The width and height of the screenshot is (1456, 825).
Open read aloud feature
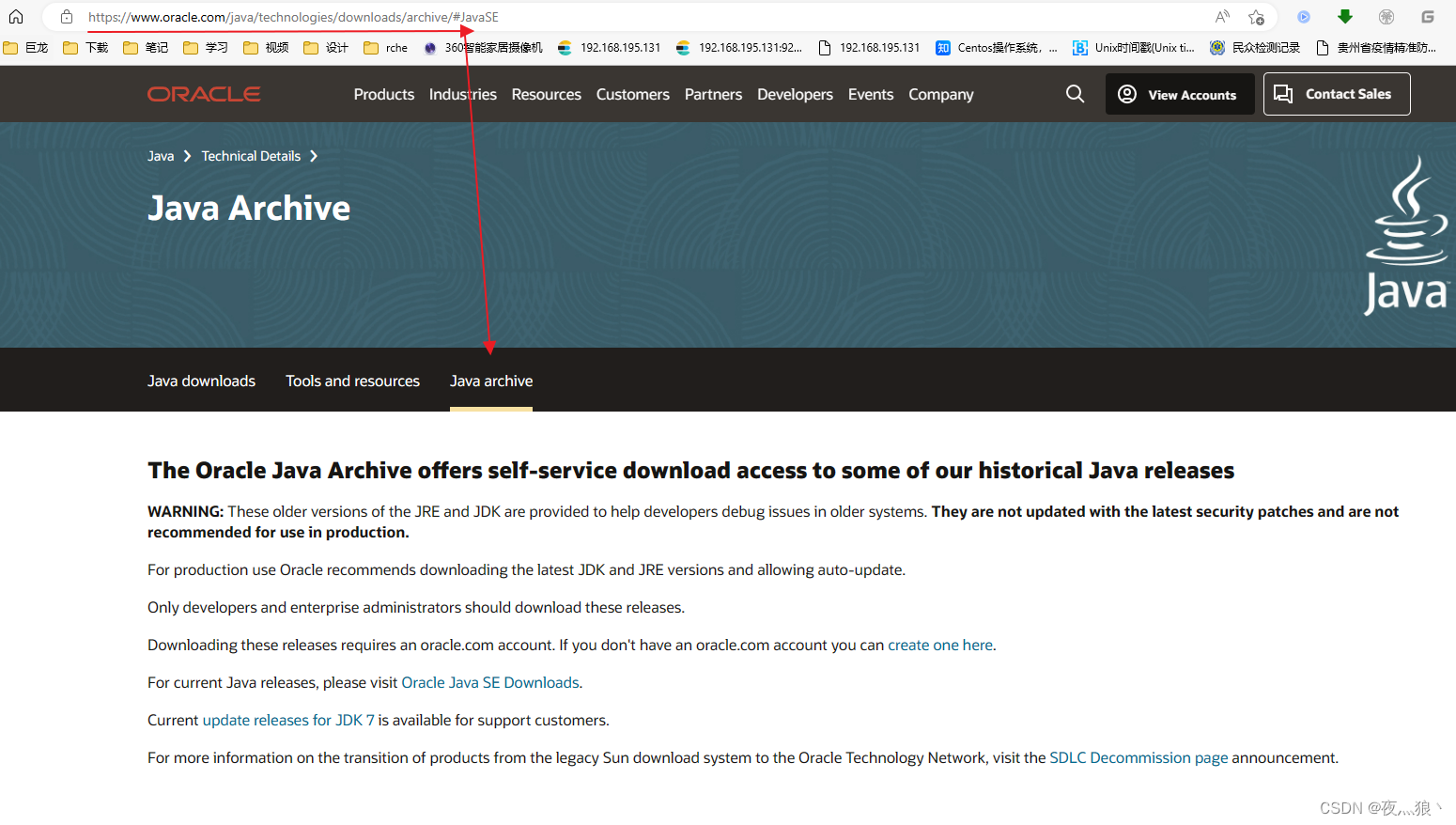click(1222, 17)
